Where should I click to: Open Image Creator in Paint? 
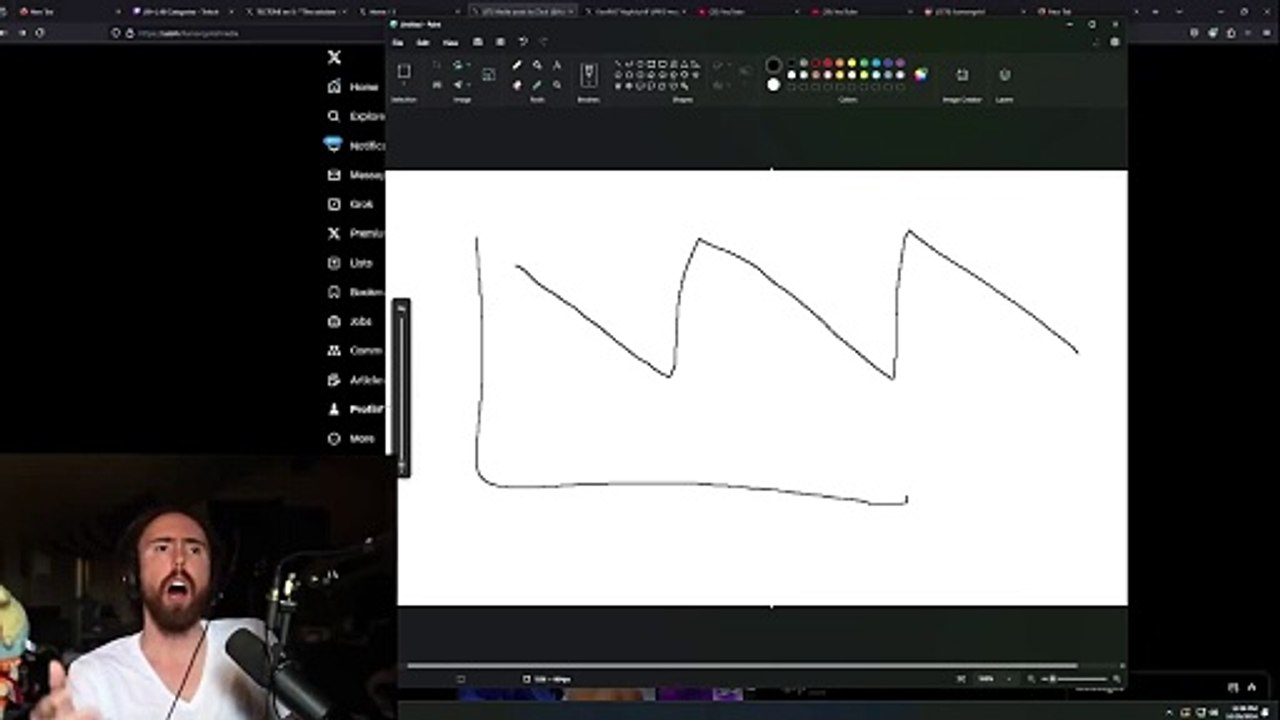tap(962, 75)
